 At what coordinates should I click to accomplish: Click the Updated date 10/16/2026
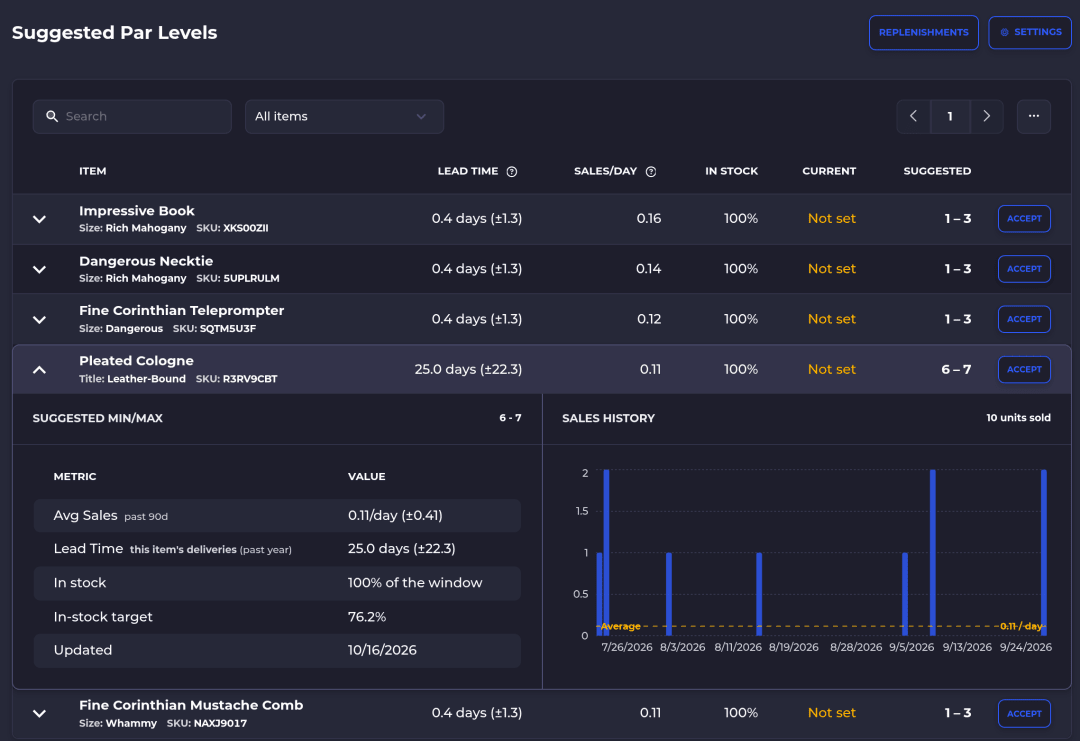point(382,651)
